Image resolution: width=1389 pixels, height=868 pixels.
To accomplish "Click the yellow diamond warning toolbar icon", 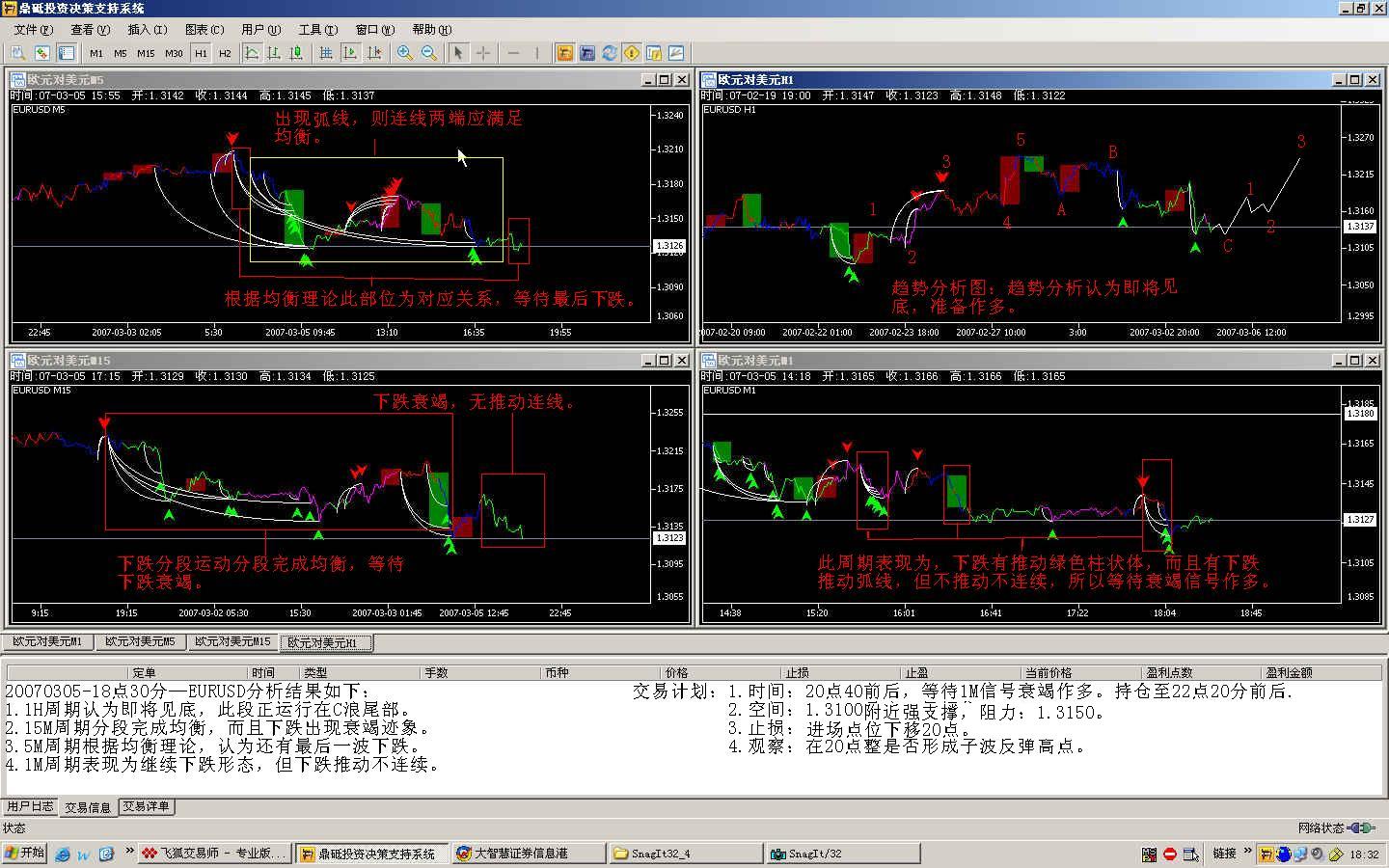I will [632, 53].
